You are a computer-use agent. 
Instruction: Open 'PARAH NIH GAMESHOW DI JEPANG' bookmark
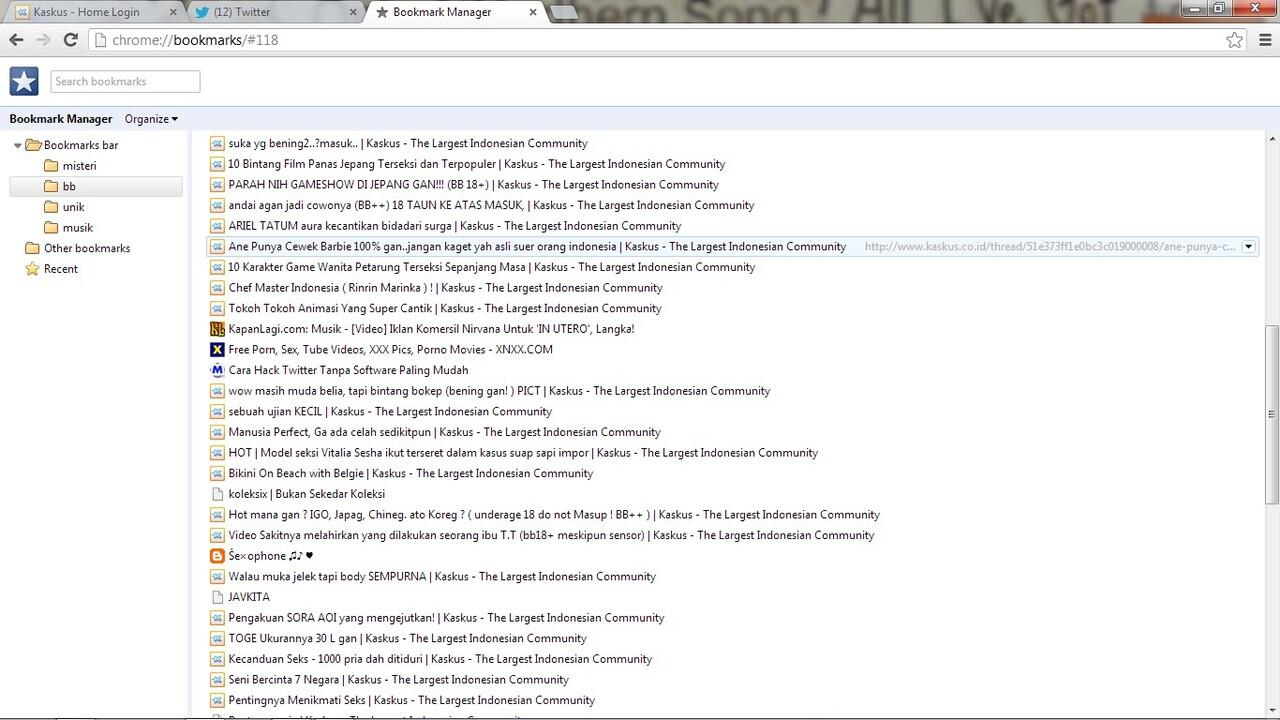point(474,185)
